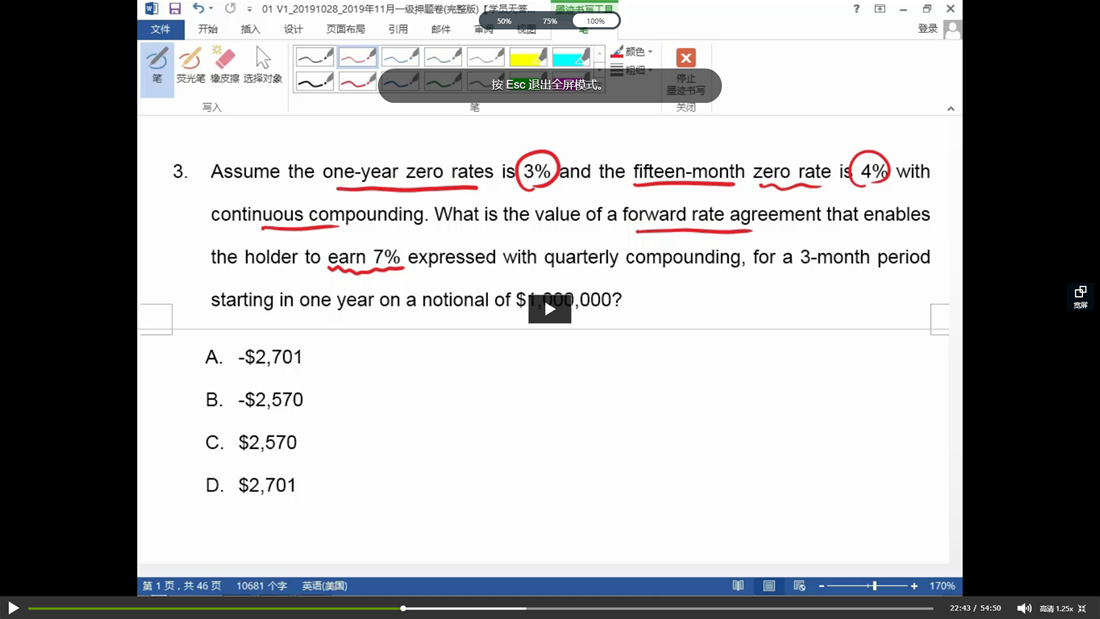The width and height of the screenshot is (1100, 619).
Task: Zoom in with the plus button
Action: 914,586
